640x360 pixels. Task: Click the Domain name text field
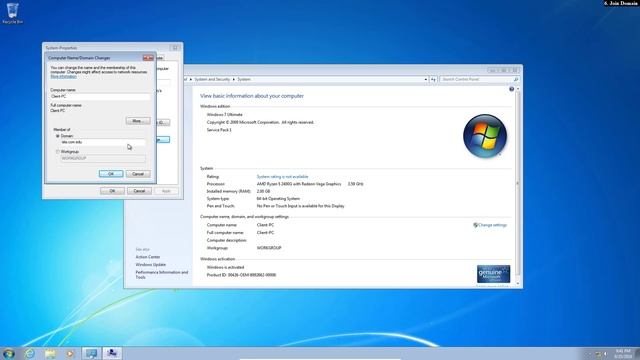click(103, 142)
